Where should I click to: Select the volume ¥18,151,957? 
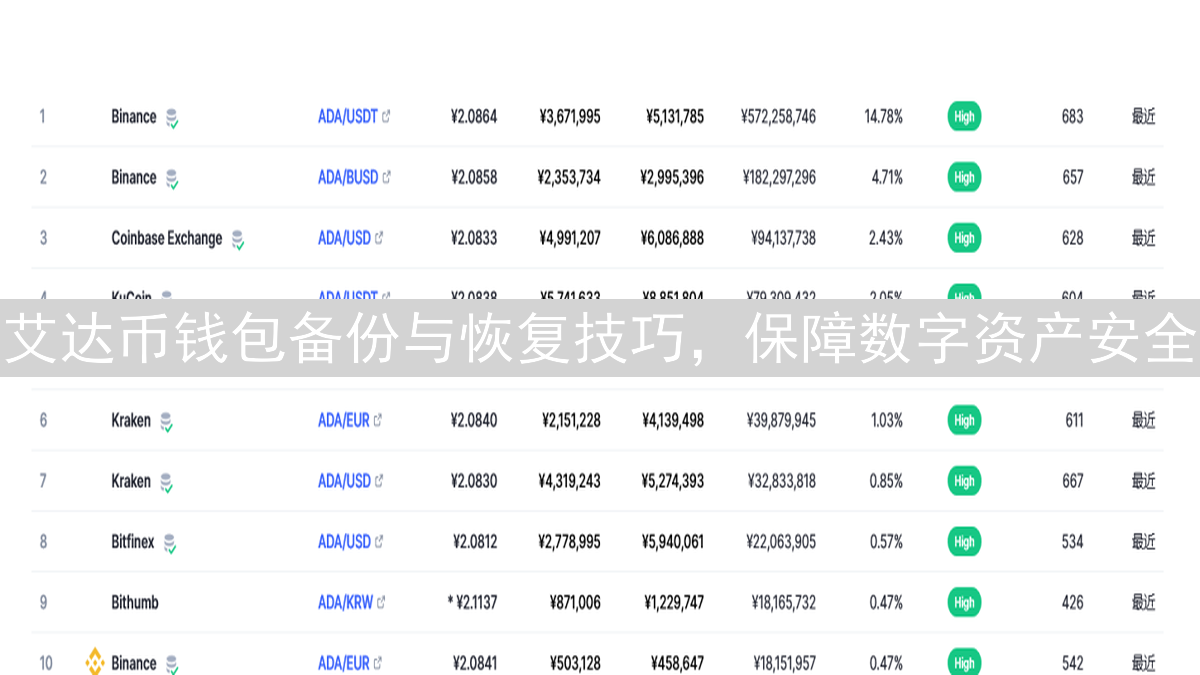[x=785, y=663]
